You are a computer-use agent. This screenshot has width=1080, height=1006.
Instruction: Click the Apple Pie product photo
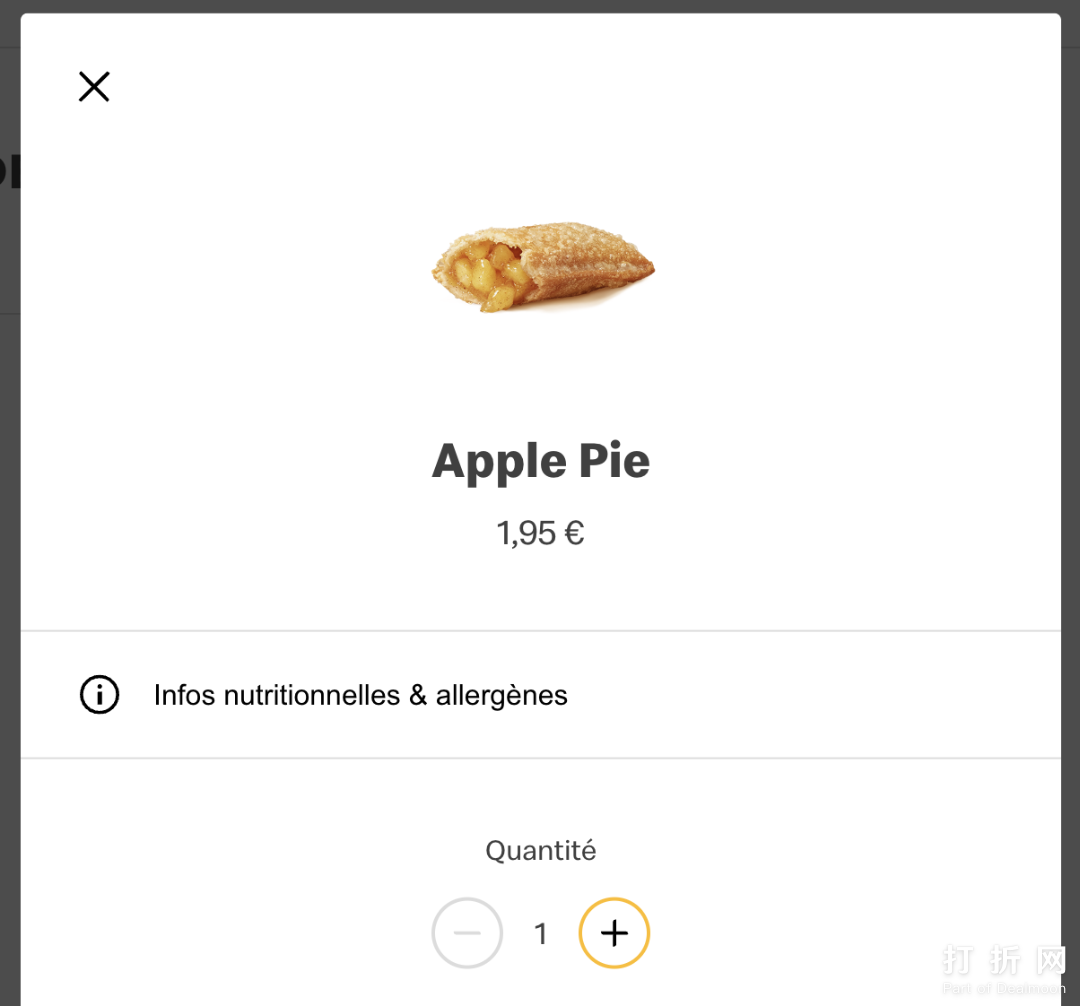click(543, 267)
